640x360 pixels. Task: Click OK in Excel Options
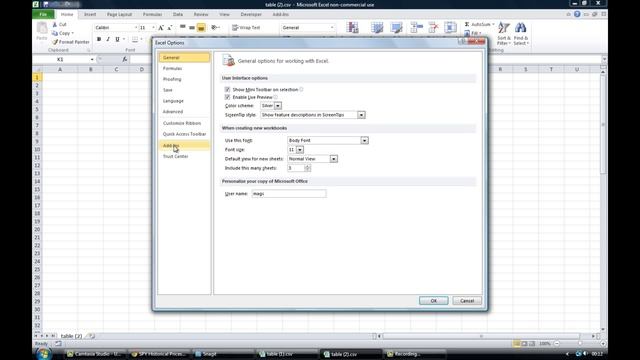pos(433,301)
